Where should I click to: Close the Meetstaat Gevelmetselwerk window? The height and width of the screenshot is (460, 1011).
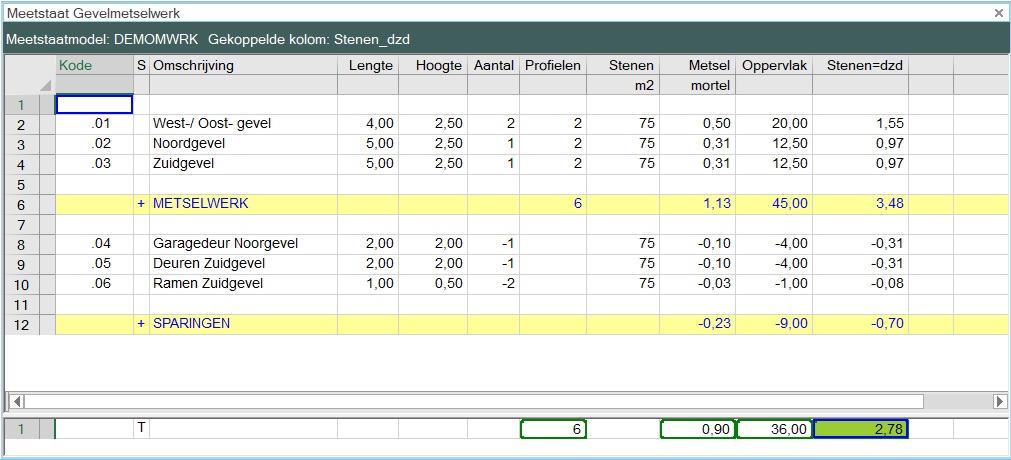point(998,13)
